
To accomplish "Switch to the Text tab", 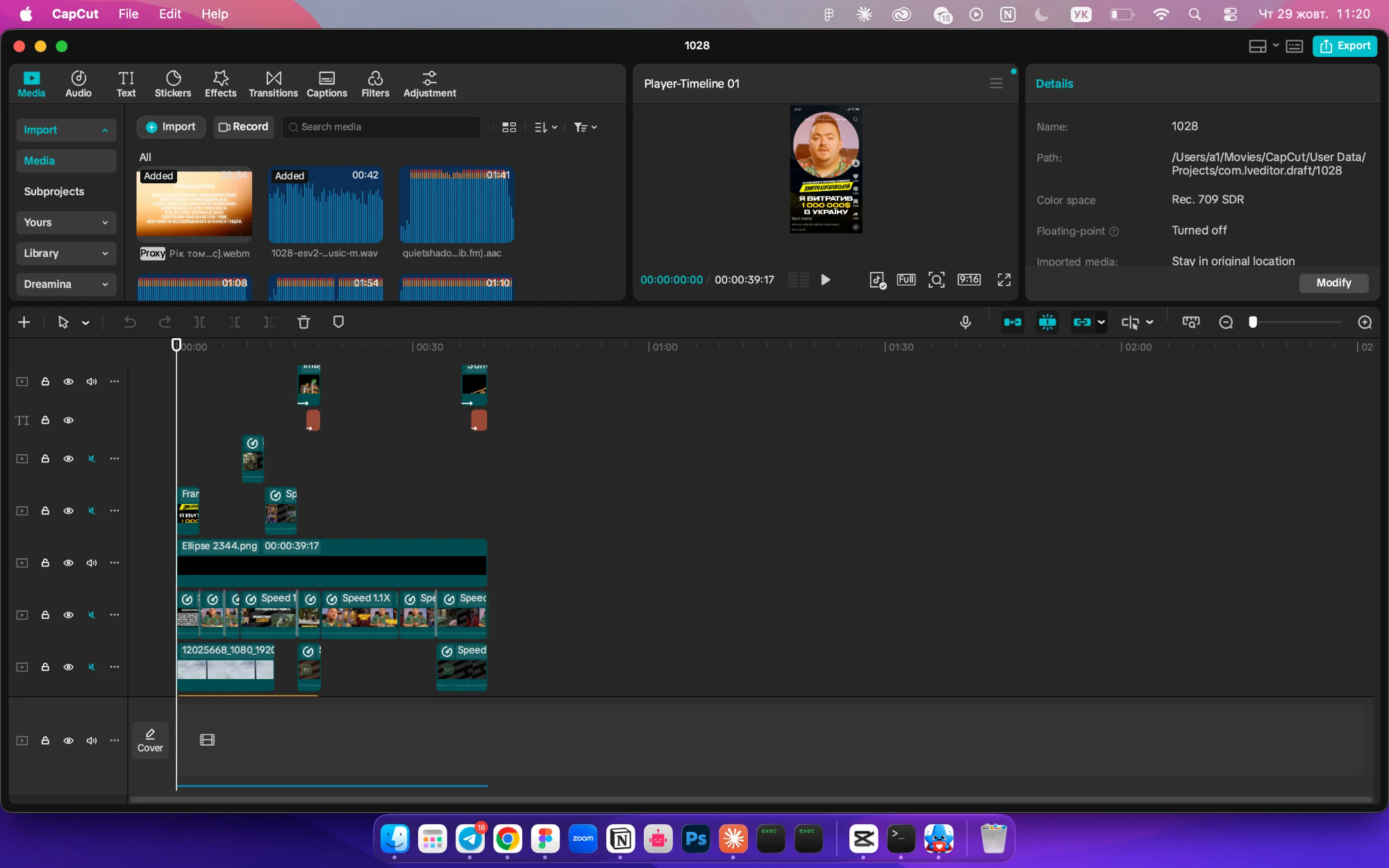I will coord(126,84).
